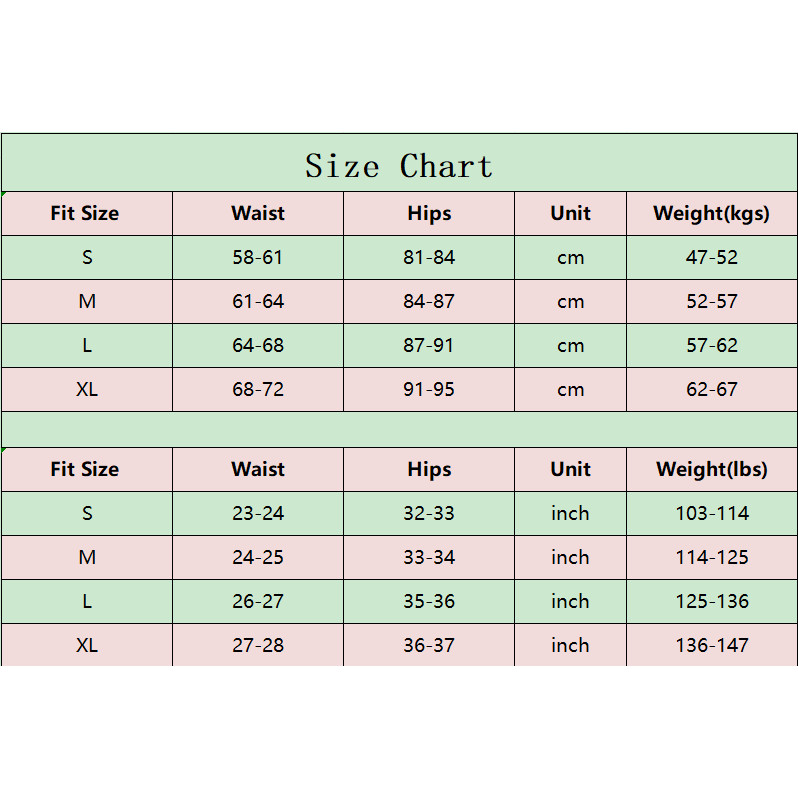Image resolution: width=798 pixels, height=798 pixels.
Task: Select the hips cell 32-33
Action: point(429,513)
